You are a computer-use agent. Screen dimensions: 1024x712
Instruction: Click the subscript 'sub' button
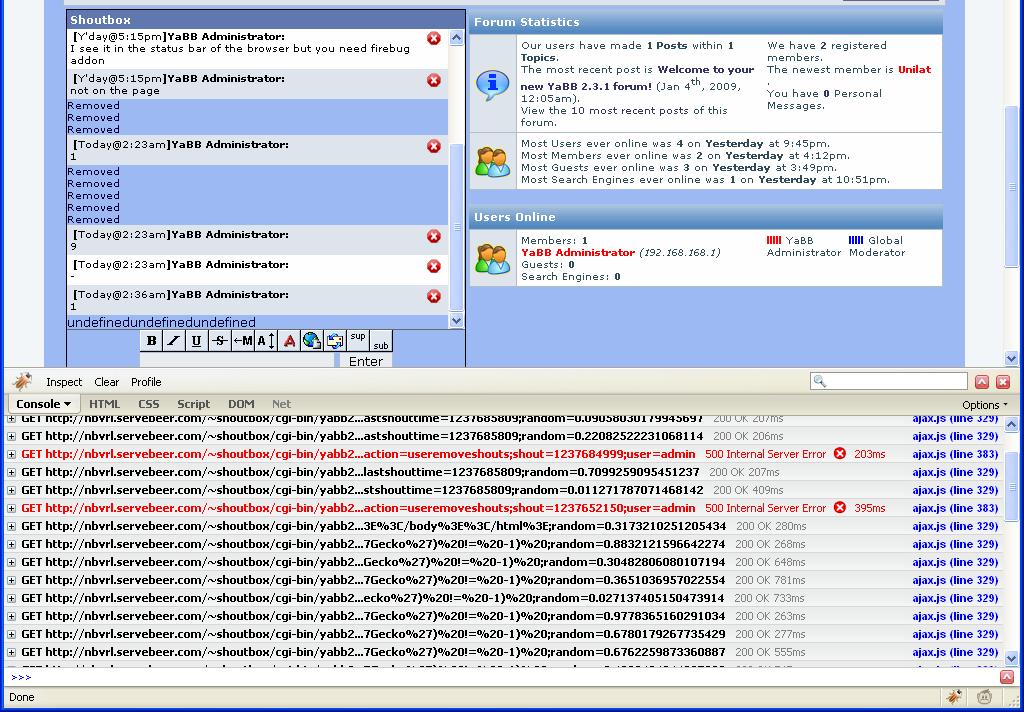click(380, 345)
